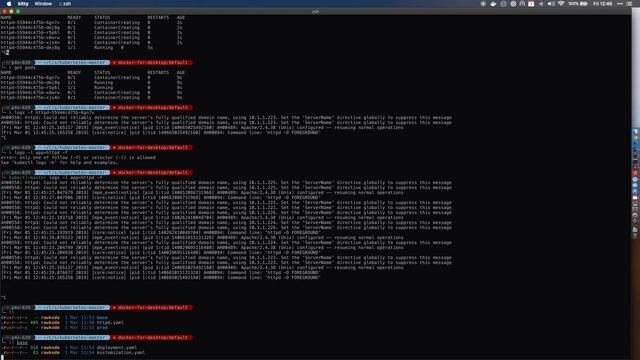The width and height of the screenshot is (640, 360).
Task: Open the zsh menu bar item
Action: pos(65,4)
